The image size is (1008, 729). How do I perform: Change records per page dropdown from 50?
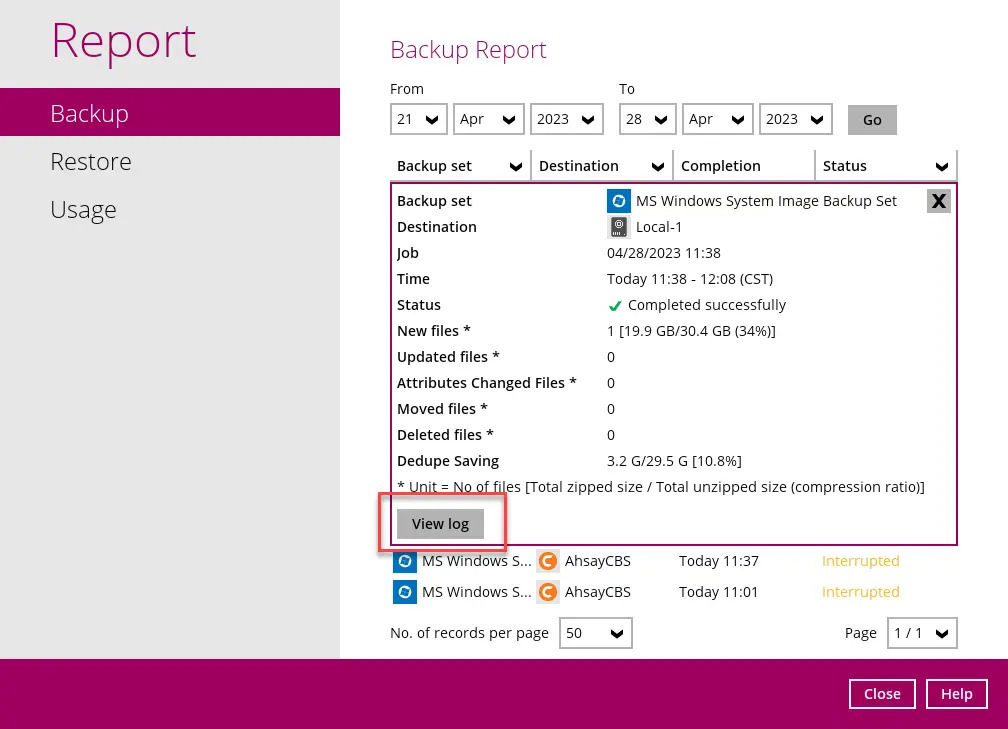pyautogui.click(x=595, y=633)
